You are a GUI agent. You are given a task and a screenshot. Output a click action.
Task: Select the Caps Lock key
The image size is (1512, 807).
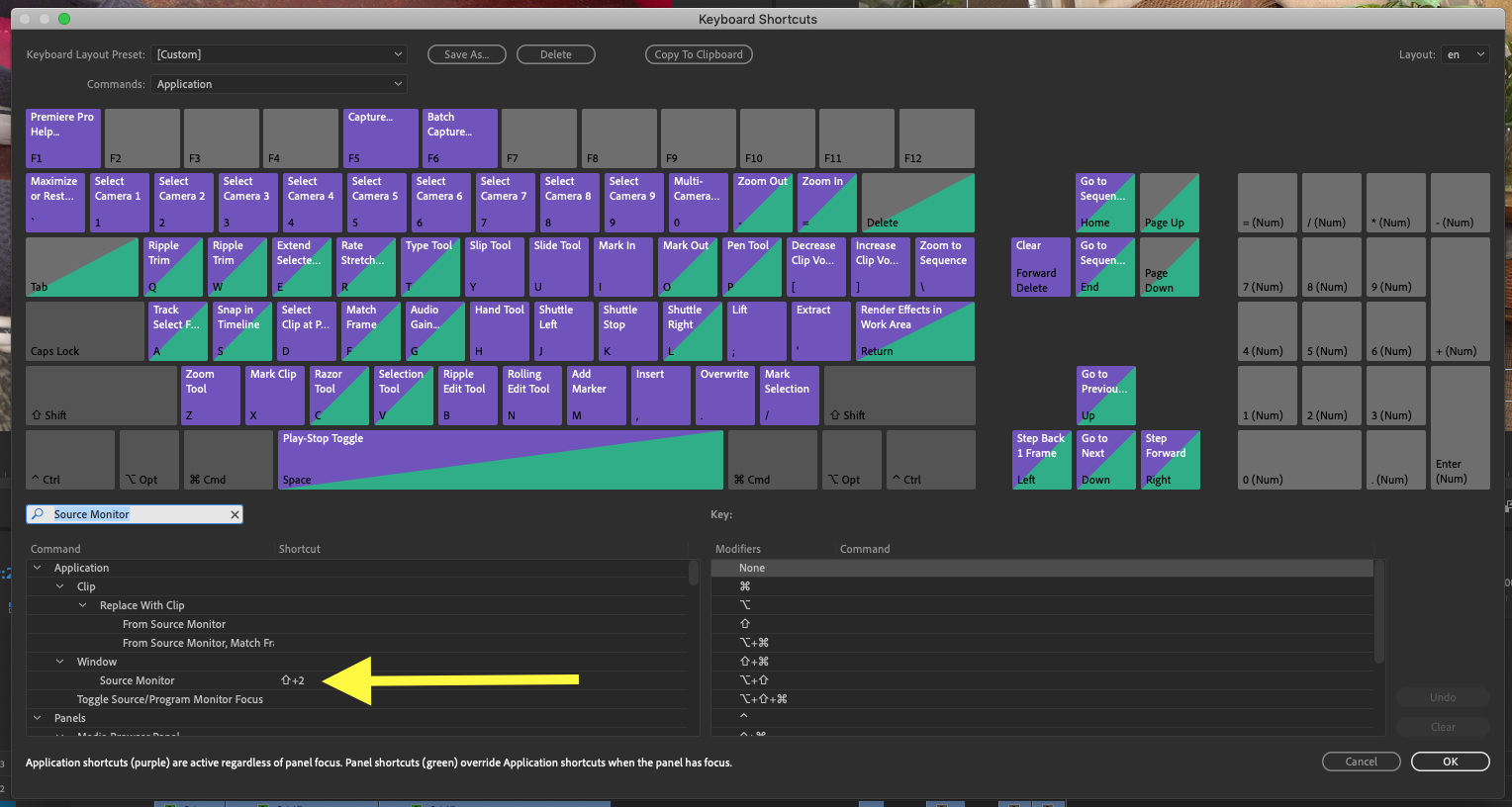[85, 331]
